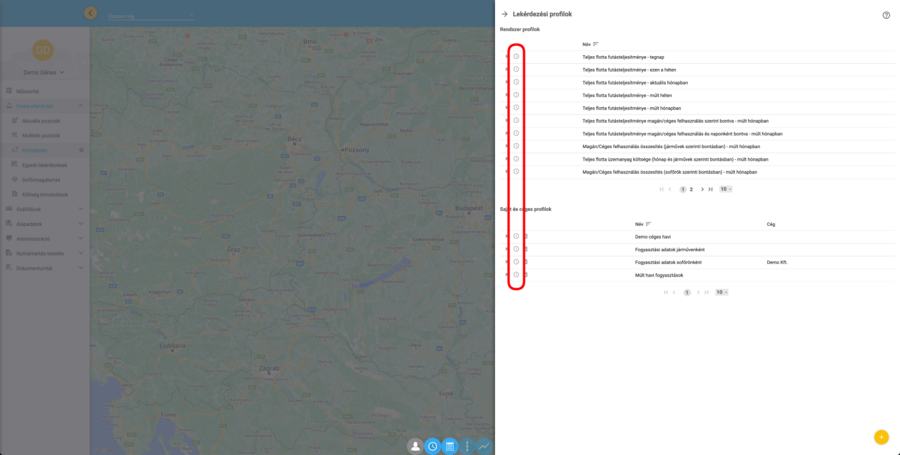
Task: Open the rows-per-page dropdown under Rendszer profilok
Action: coord(726,189)
